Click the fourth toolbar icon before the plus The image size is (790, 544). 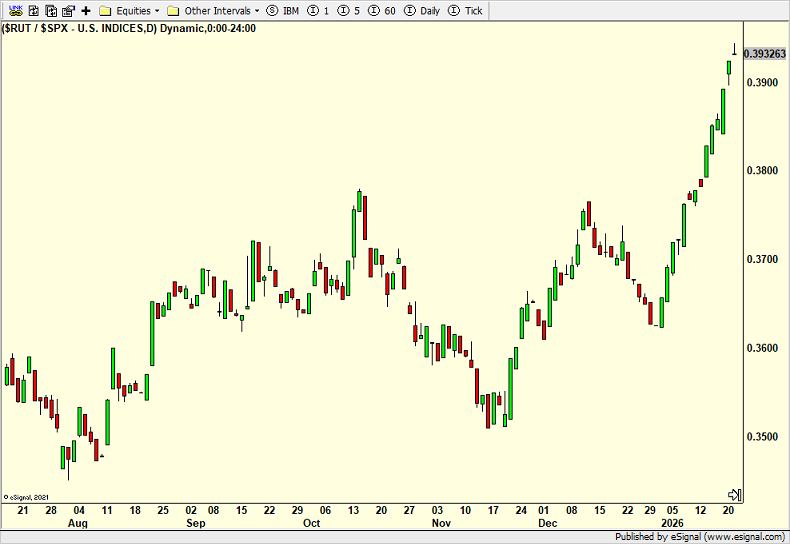point(68,11)
